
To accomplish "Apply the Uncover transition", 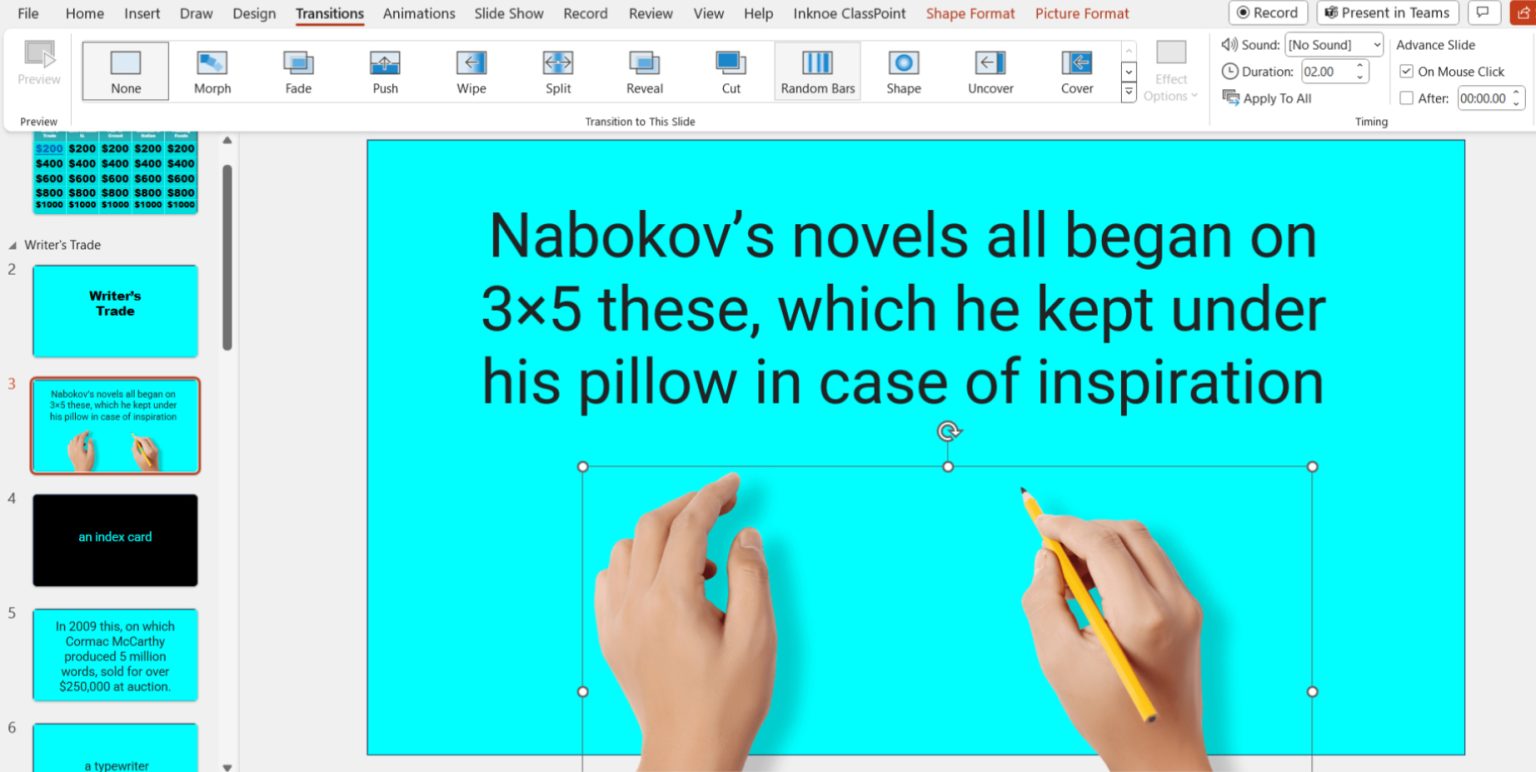I will tap(989, 70).
